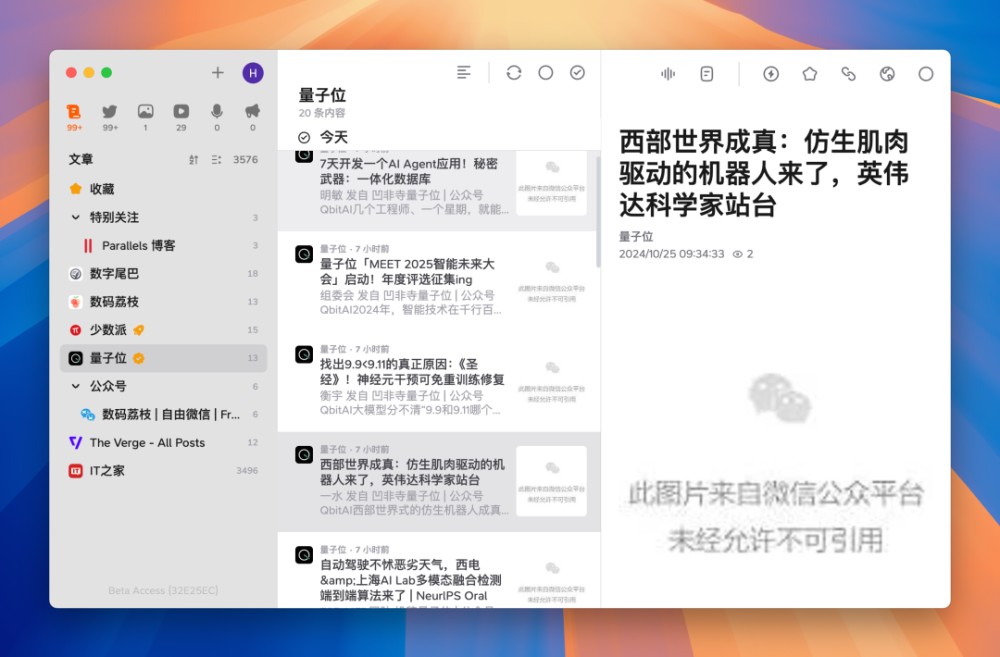Select the IT之家 feed
This screenshot has width=1000, height=657.
pos(163,471)
